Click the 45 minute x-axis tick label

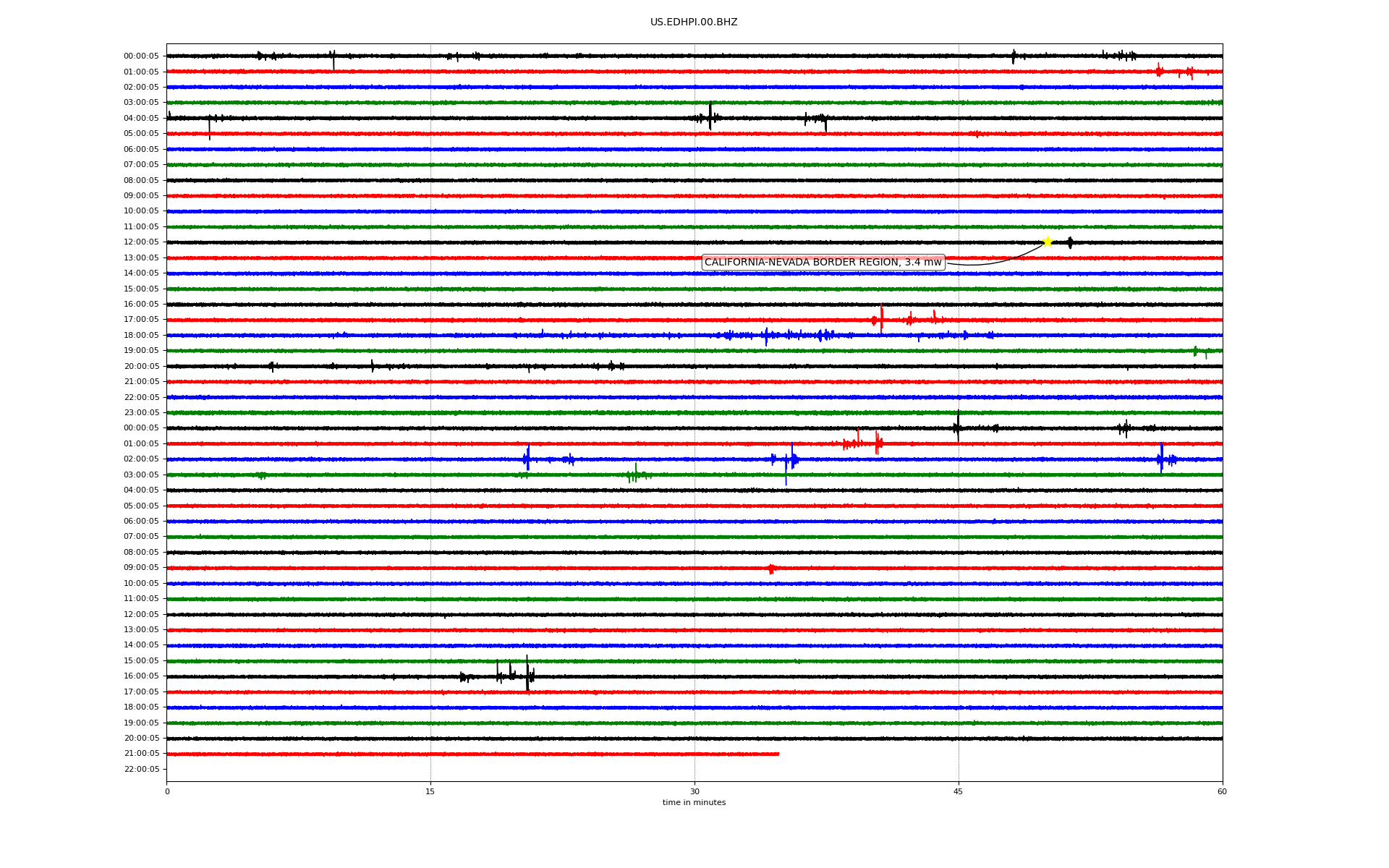(x=959, y=791)
